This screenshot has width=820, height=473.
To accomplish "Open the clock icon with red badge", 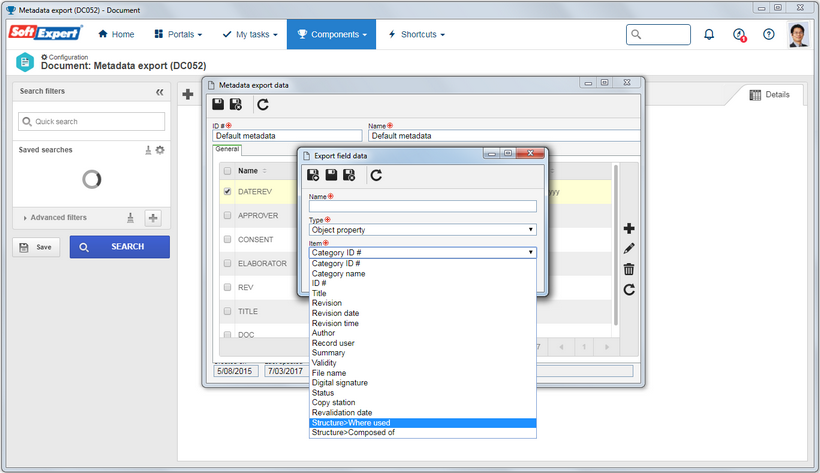I will point(739,35).
